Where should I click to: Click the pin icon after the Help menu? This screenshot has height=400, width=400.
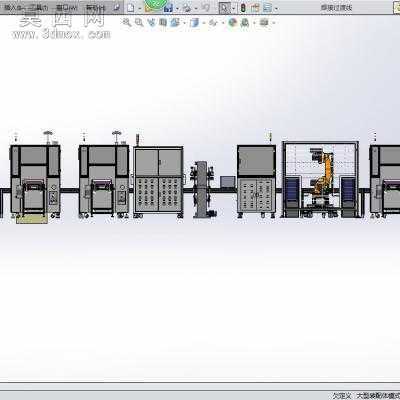pyautogui.click(x=116, y=7)
